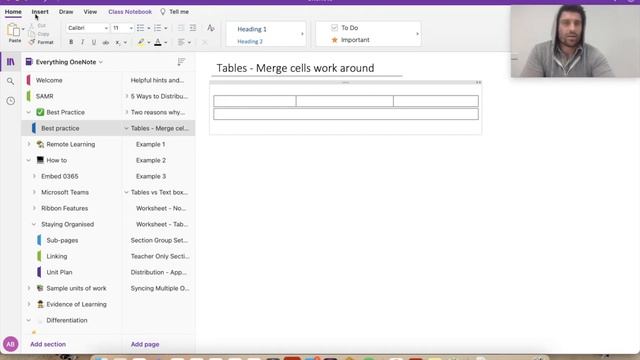640x360 pixels.
Task: Open recent notes clock icon
Action: coord(11,101)
